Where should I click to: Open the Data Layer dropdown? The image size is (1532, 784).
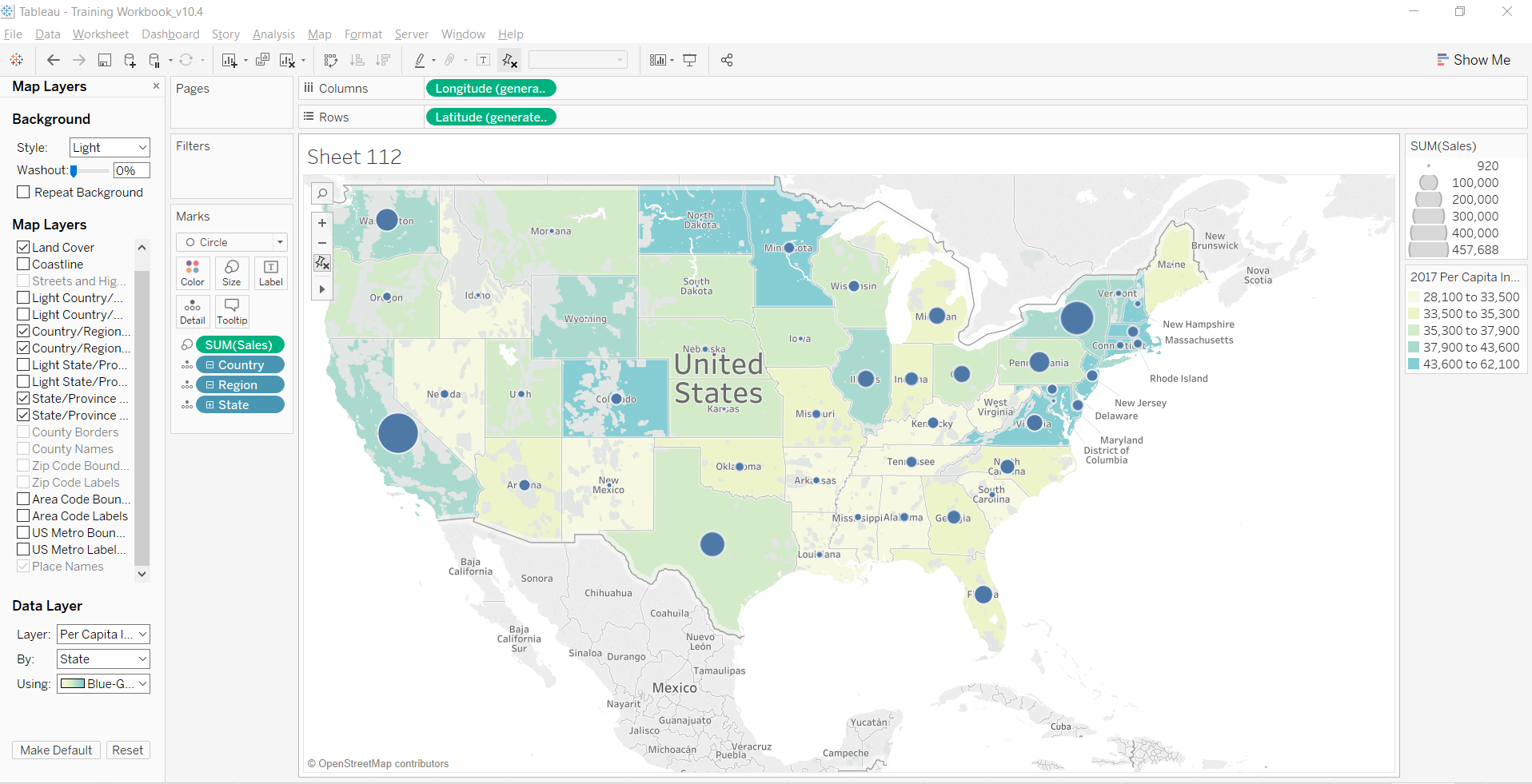(103, 635)
